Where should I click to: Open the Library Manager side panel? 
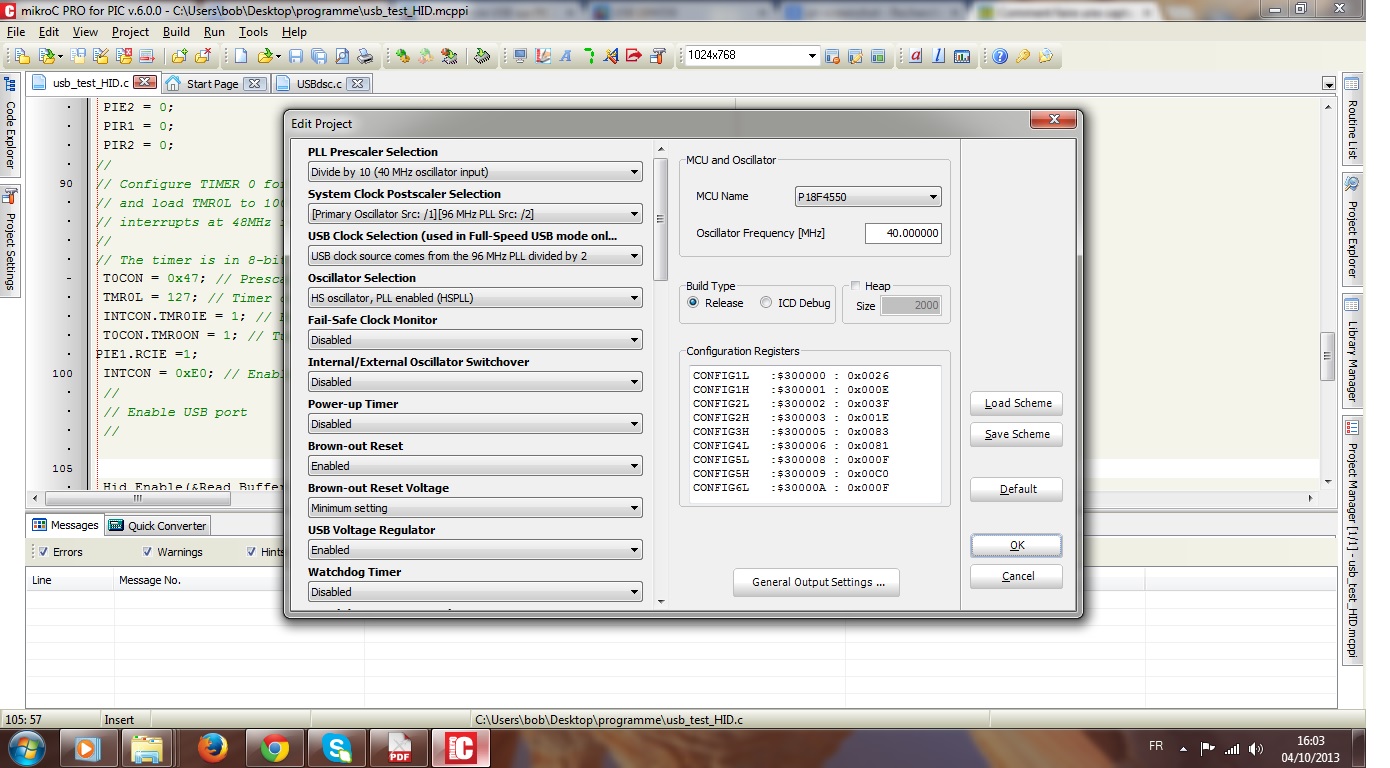(x=1352, y=351)
